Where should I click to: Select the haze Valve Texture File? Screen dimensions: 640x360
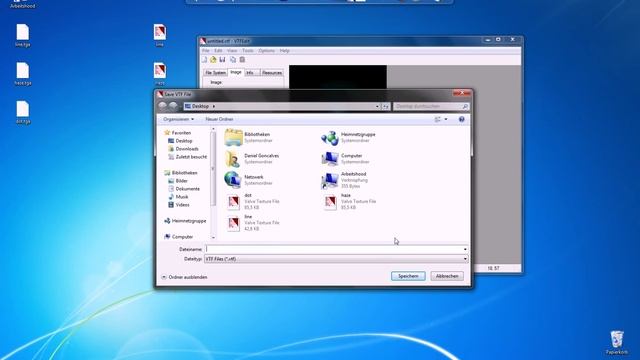click(x=349, y=201)
